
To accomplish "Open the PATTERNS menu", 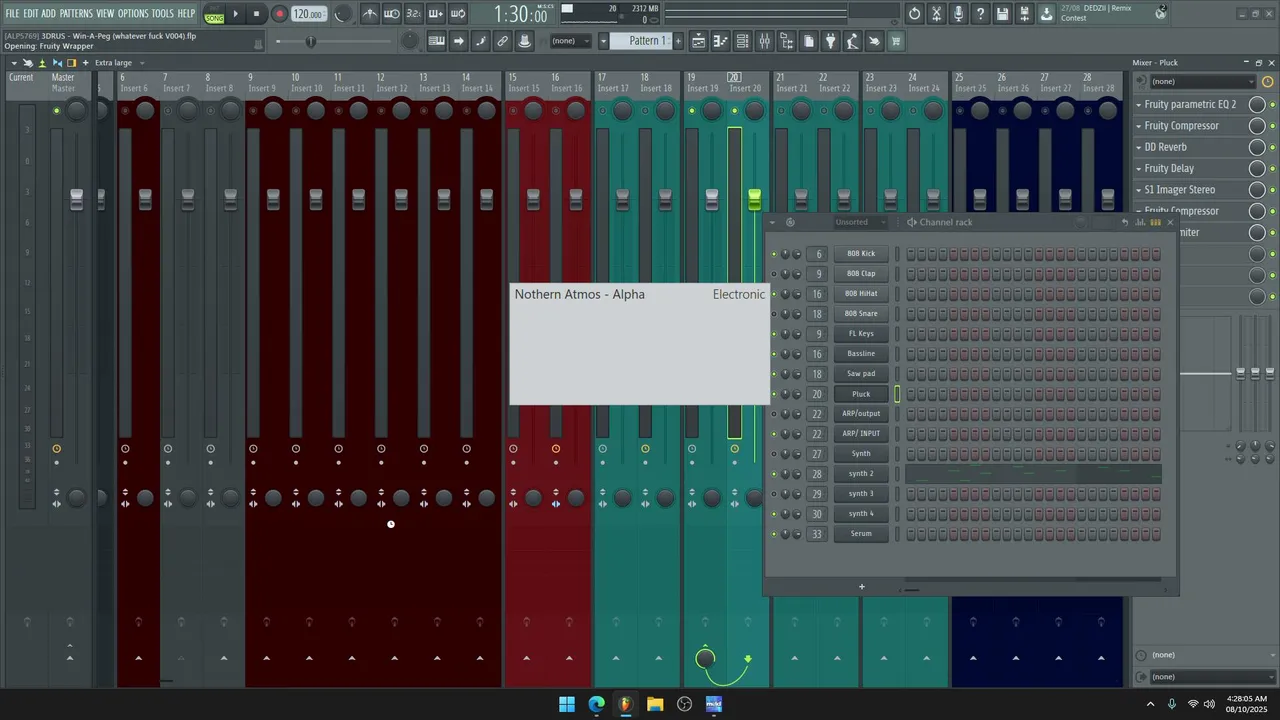I will tap(76, 13).
